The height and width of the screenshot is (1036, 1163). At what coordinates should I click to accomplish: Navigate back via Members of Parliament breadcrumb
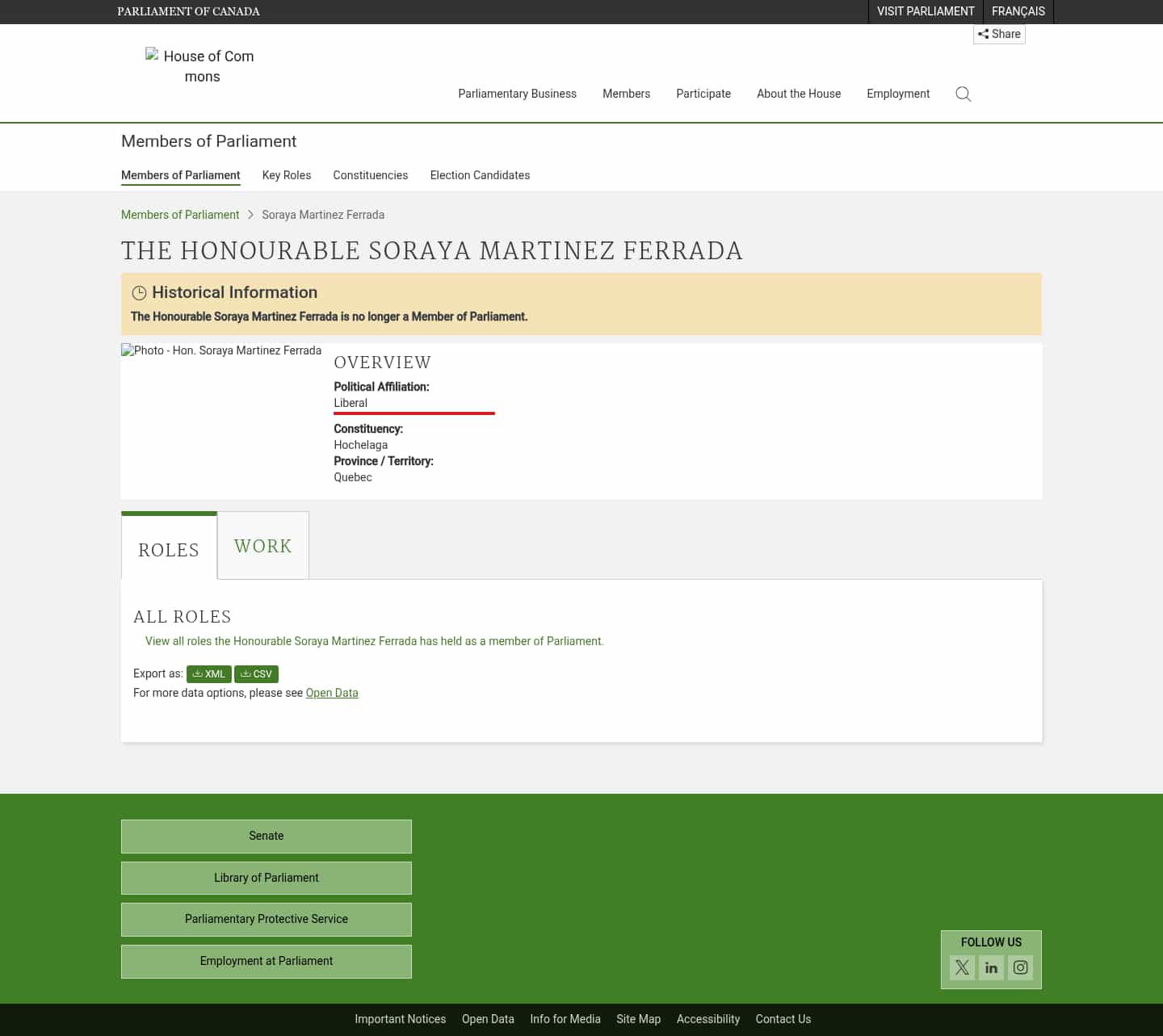click(x=179, y=215)
